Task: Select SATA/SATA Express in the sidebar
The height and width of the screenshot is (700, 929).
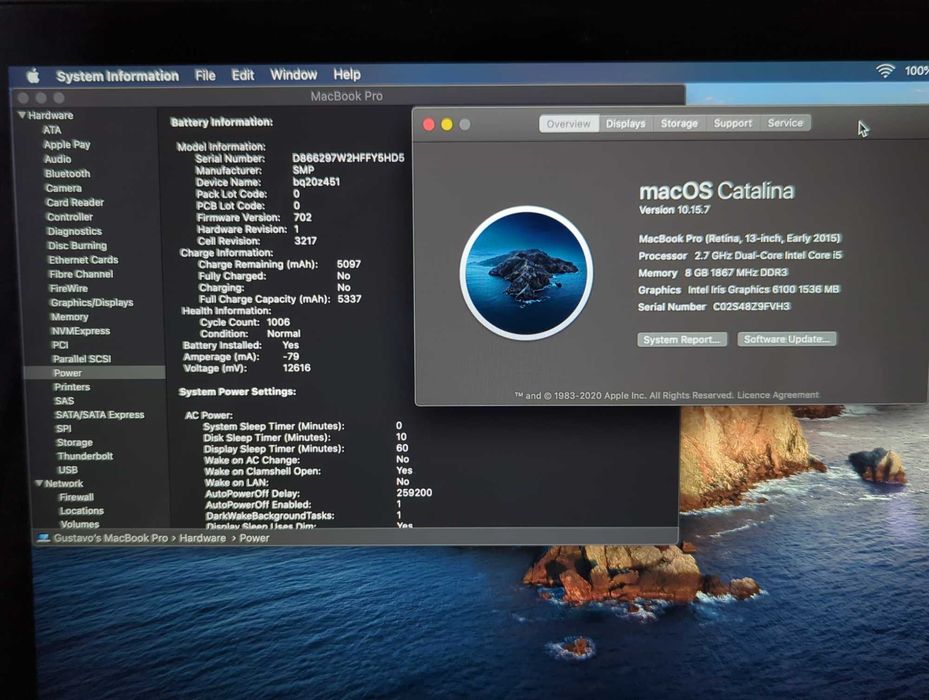Action: (100, 414)
